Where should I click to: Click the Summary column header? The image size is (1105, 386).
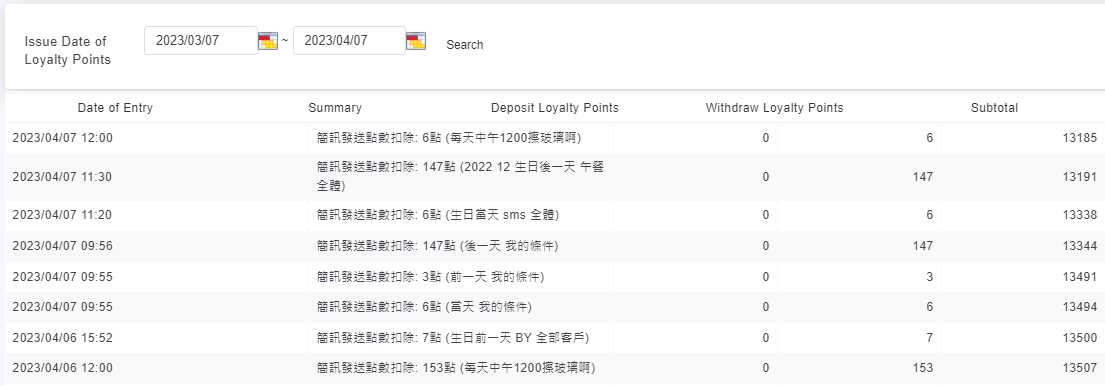[335, 108]
